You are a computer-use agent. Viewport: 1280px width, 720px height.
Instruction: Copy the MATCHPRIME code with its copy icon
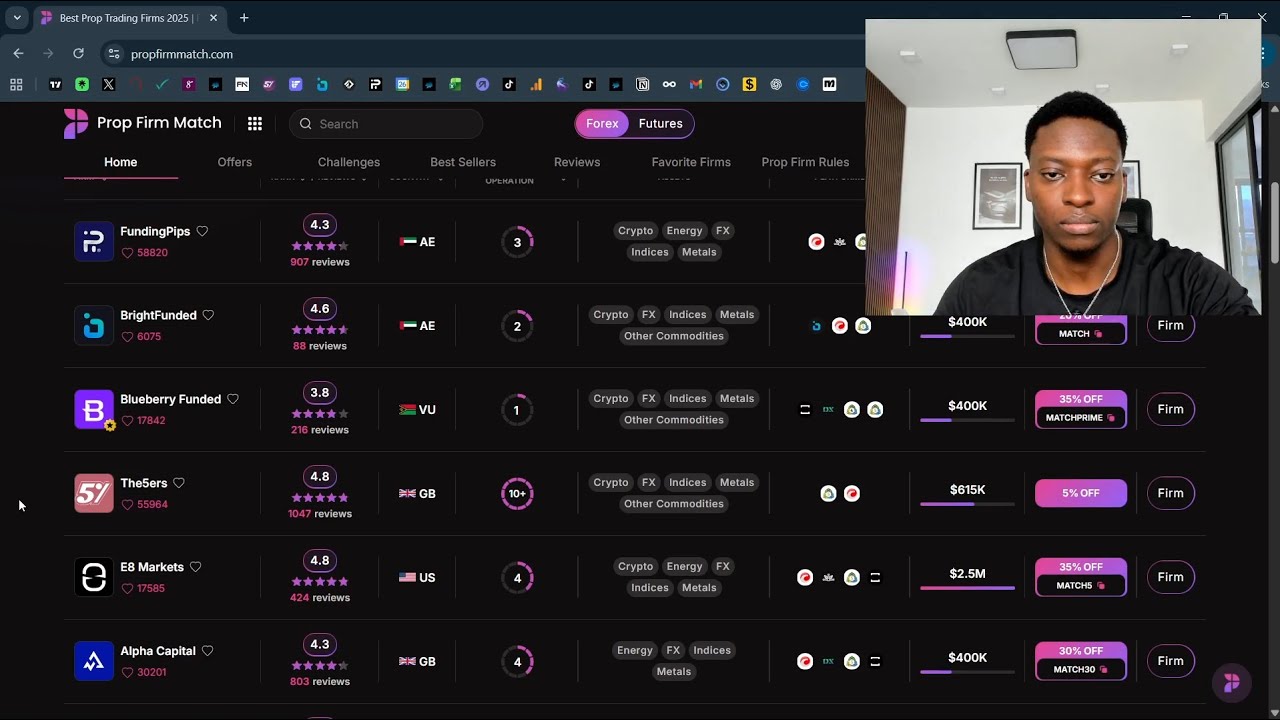[1110, 418]
